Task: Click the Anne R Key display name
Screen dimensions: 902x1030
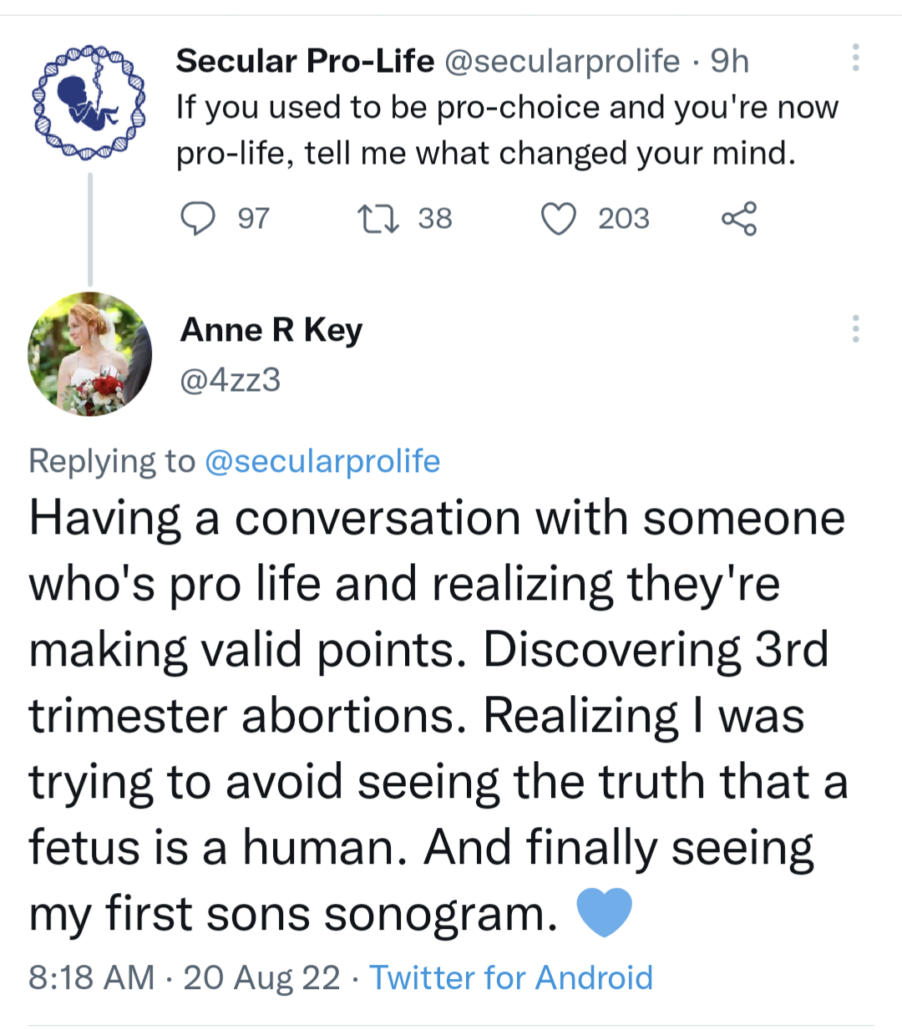Action: click(x=271, y=331)
